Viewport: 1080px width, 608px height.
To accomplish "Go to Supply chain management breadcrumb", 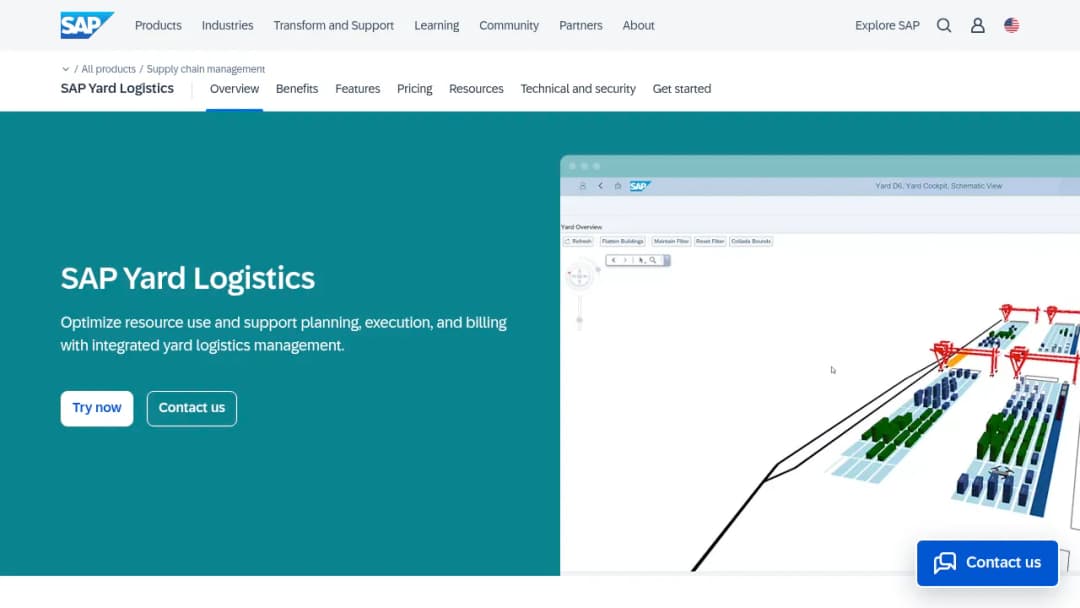I will [205, 69].
